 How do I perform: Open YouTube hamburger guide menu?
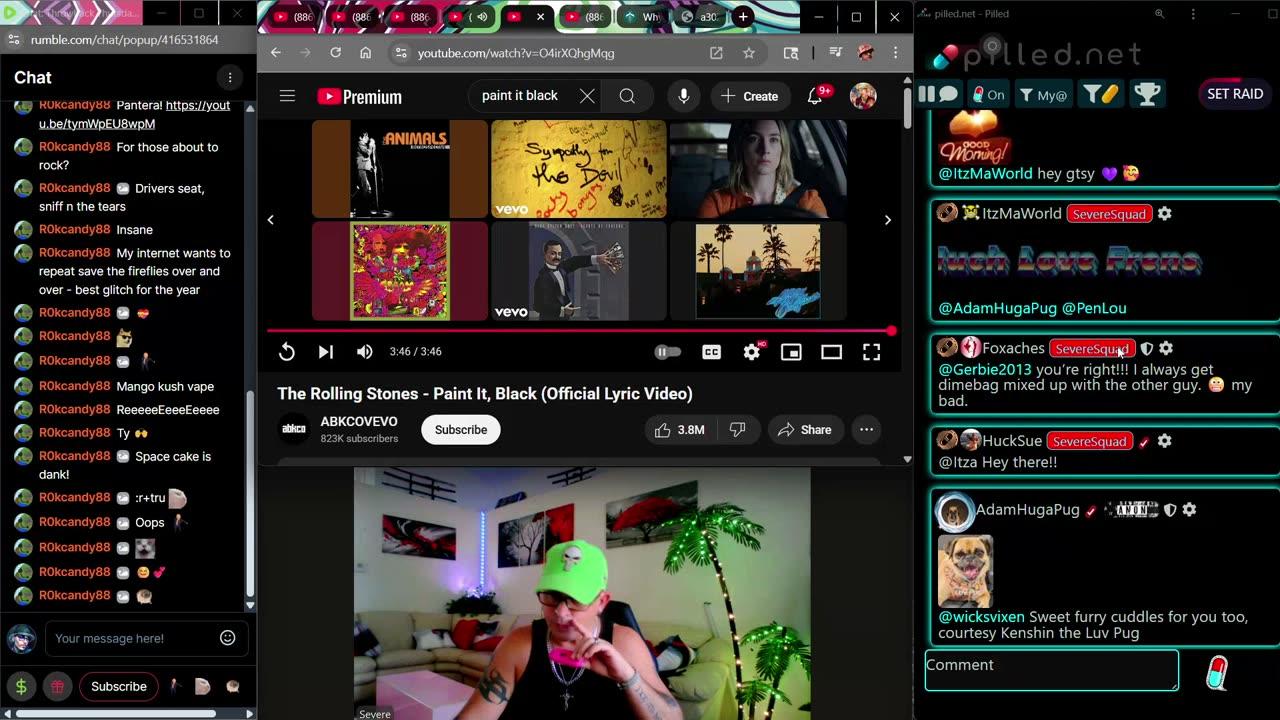[x=287, y=96]
